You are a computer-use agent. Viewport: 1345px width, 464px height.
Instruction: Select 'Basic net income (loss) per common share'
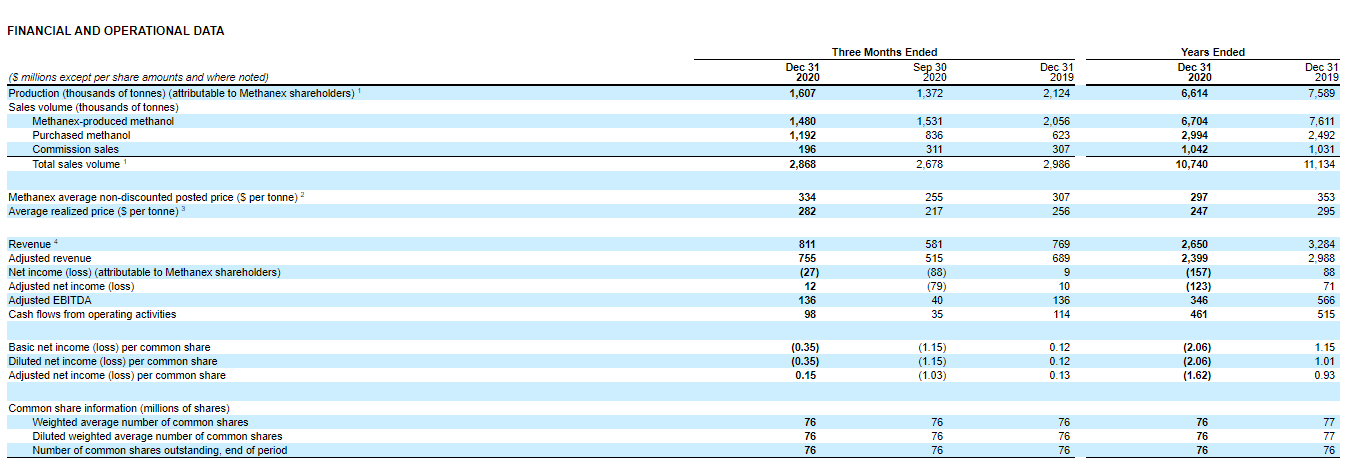(109, 347)
